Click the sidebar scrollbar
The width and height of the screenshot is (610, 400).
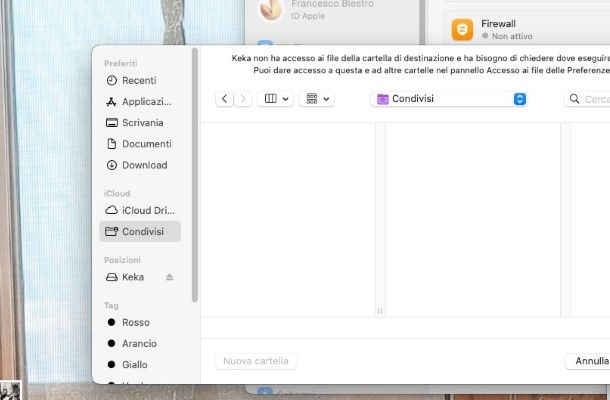pyautogui.click(x=195, y=174)
